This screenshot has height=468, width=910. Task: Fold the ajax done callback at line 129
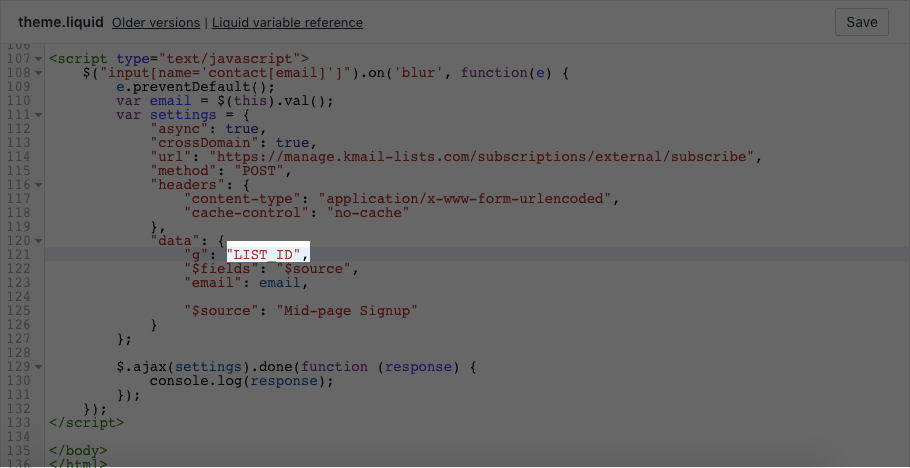coord(38,367)
